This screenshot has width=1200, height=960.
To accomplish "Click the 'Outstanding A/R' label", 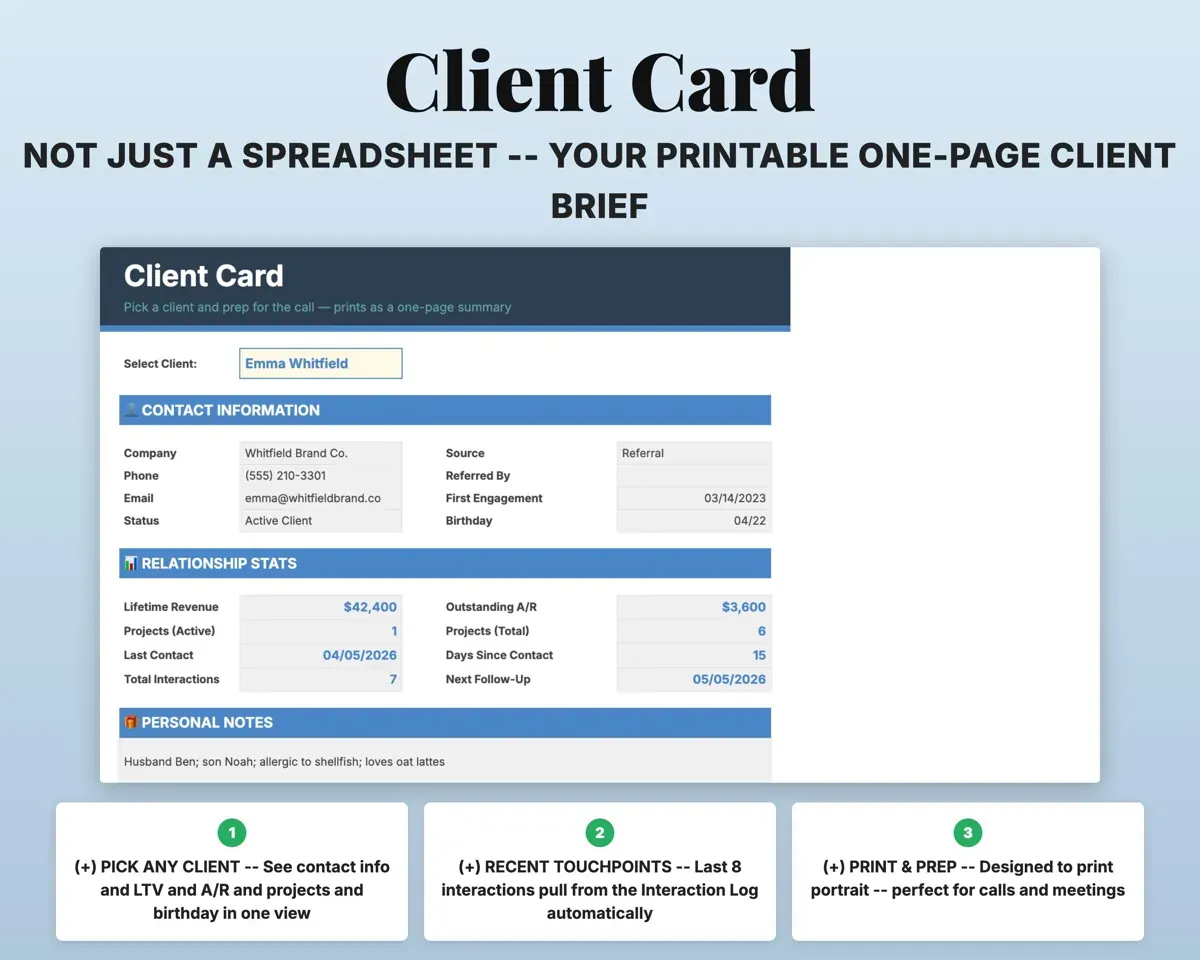I will (x=491, y=607).
